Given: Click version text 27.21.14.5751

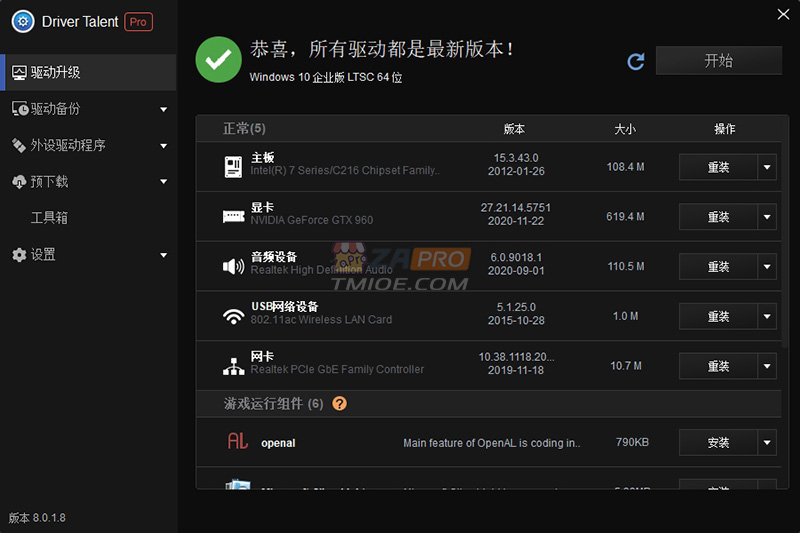Looking at the screenshot, I should point(515,208).
